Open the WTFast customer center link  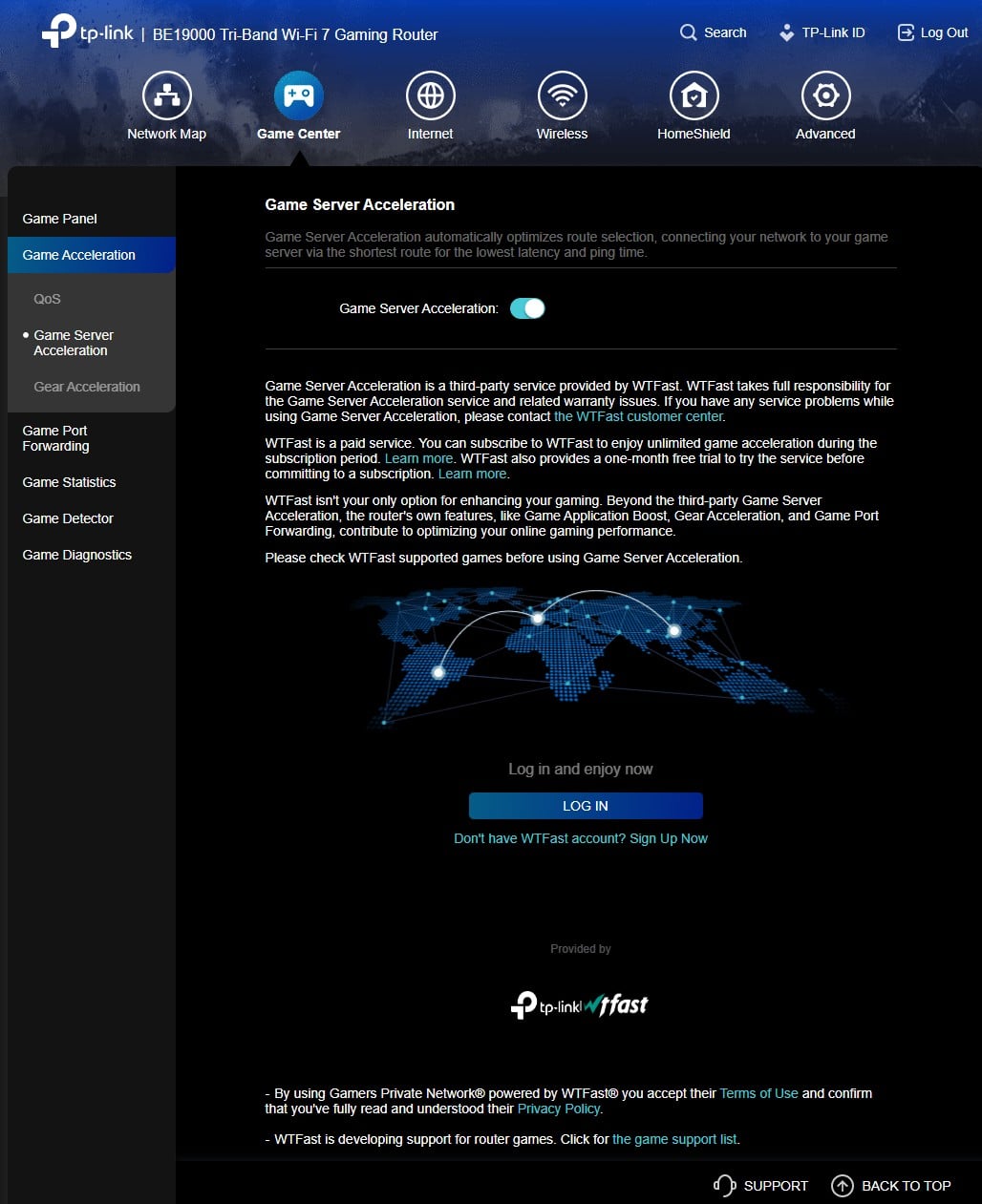[638, 416]
